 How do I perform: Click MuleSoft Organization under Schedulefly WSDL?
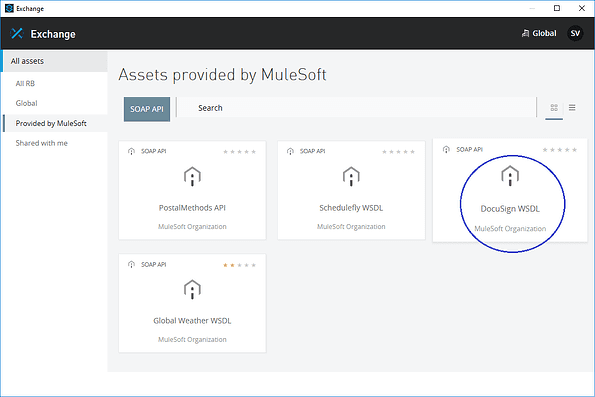click(351, 227)
